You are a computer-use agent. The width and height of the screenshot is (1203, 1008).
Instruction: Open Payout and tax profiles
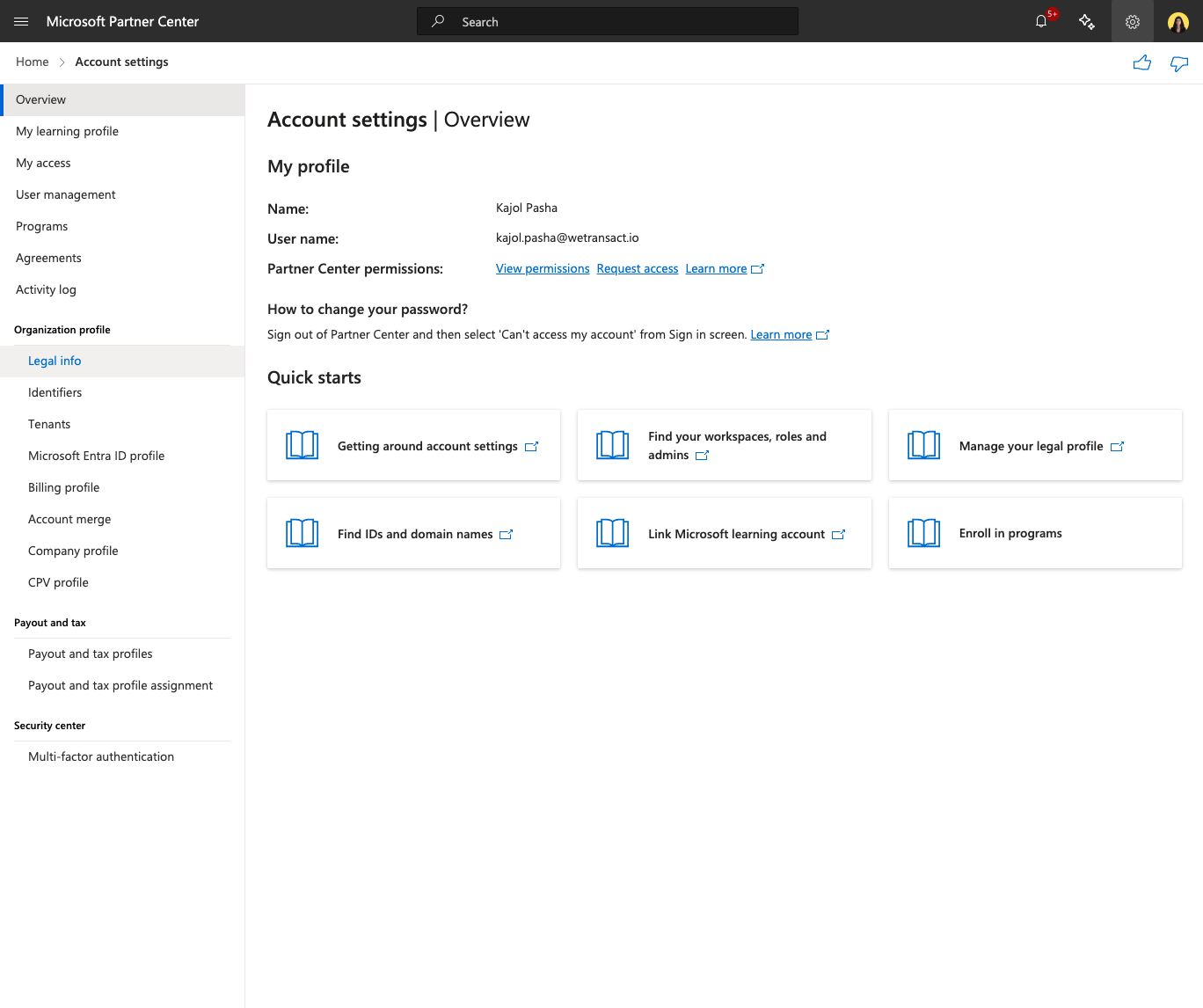pos(122,654)
